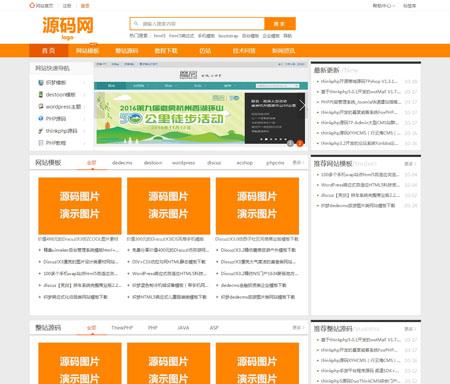Advance banner with the right arrow
The width and height of the screenshot is (450, 384).
tap(302, 105)
